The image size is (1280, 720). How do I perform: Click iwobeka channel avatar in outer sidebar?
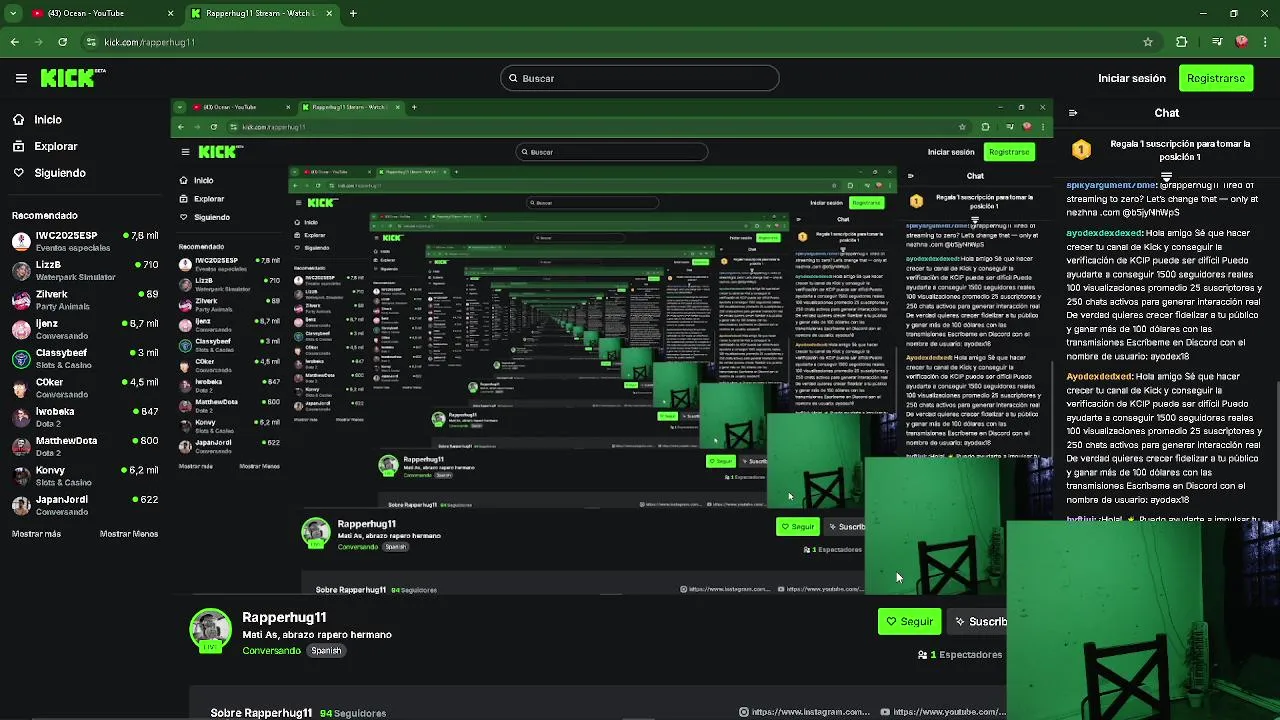pyautogui.click(x=21, y=417)
